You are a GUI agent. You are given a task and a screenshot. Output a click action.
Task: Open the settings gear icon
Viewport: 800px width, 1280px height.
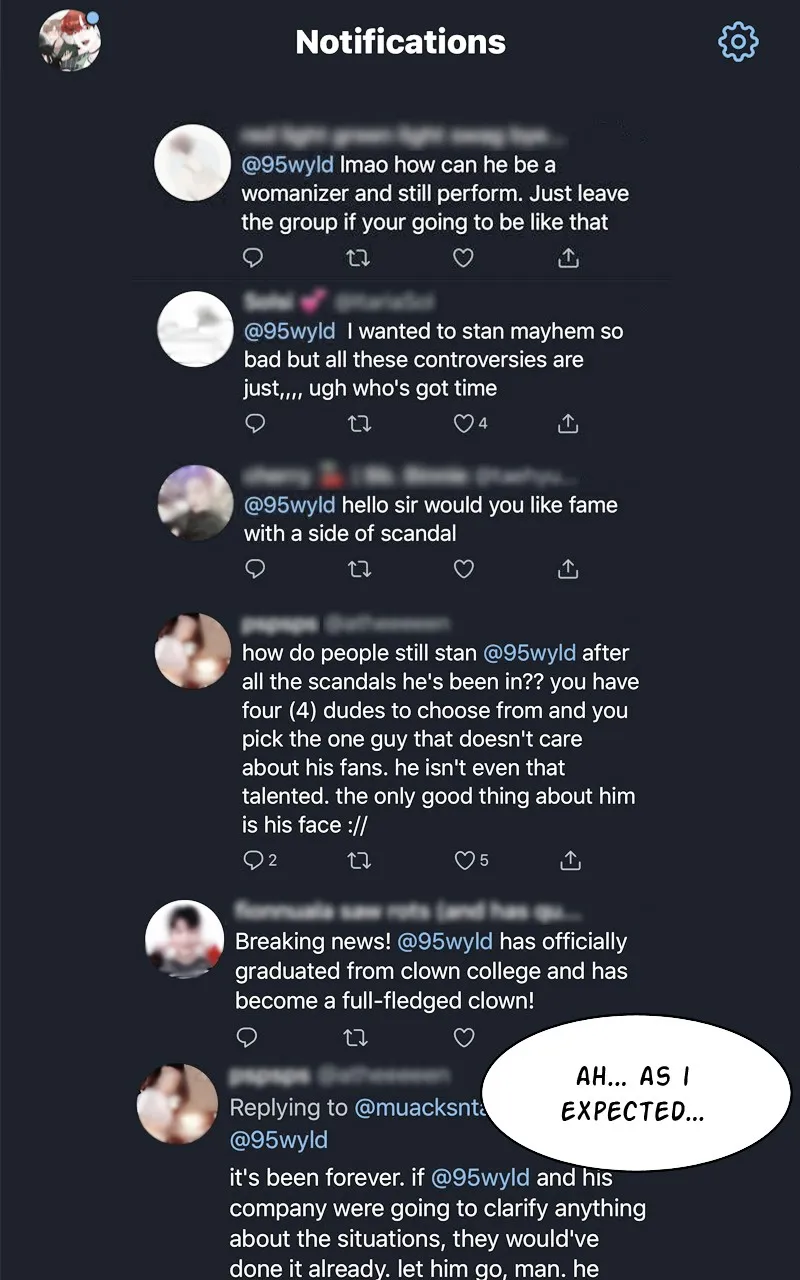(x=739, y=41)
